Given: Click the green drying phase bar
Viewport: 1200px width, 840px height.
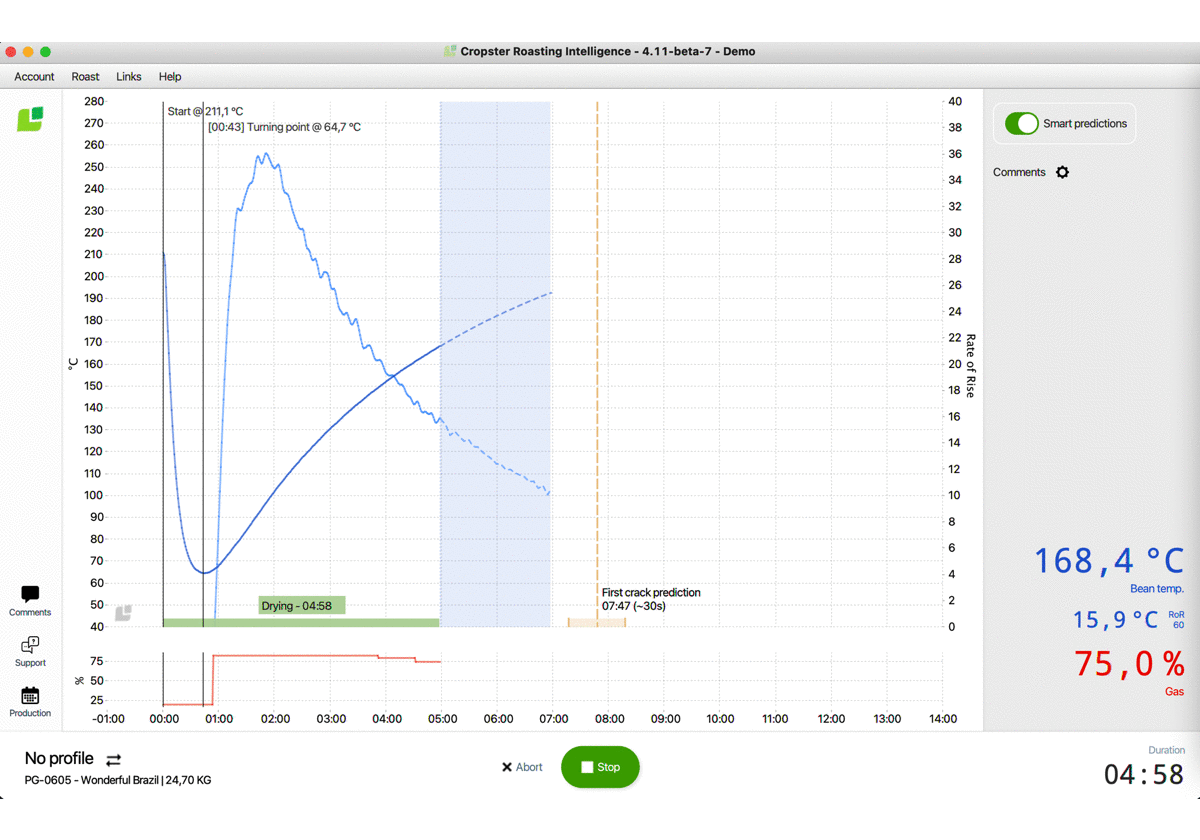Looking at the screenshot, I should click(x=301, y=623).
